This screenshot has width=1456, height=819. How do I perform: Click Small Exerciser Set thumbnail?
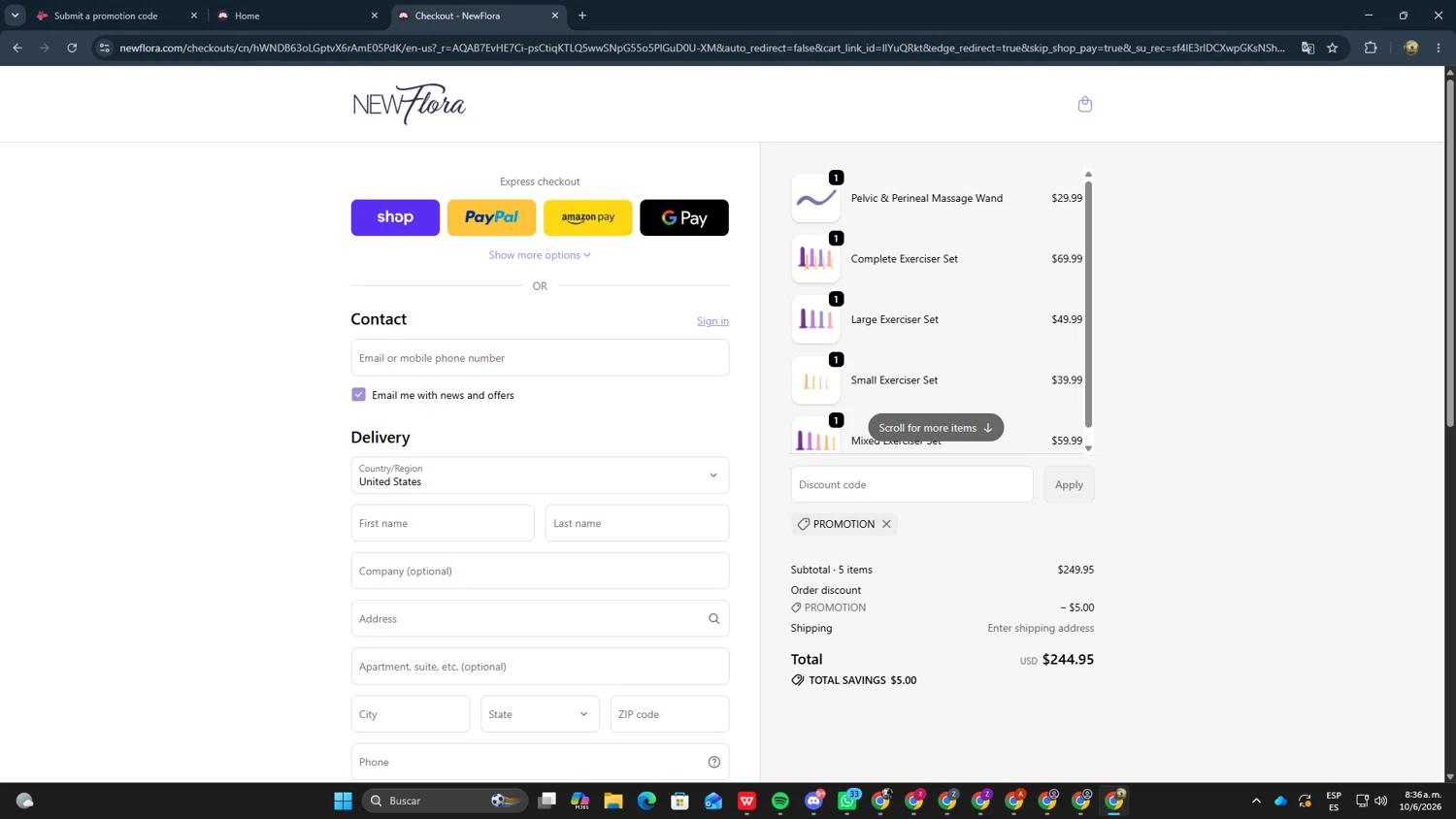(x=815, y=380)
